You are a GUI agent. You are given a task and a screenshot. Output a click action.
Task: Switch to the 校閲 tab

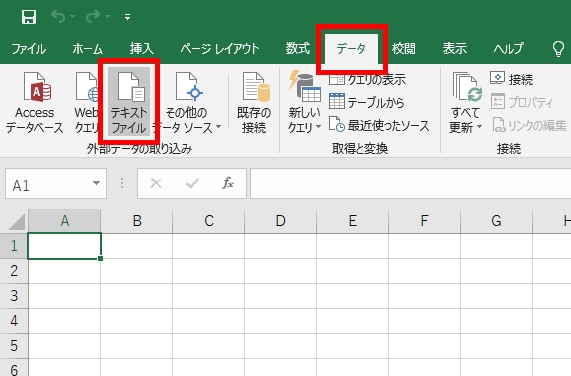coord(403,49)
